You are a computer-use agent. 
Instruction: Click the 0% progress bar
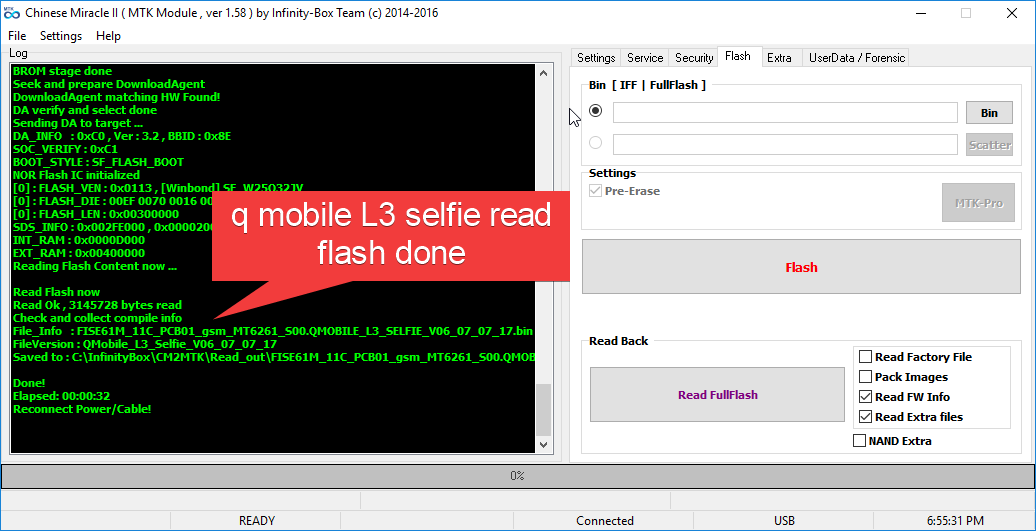518,476
